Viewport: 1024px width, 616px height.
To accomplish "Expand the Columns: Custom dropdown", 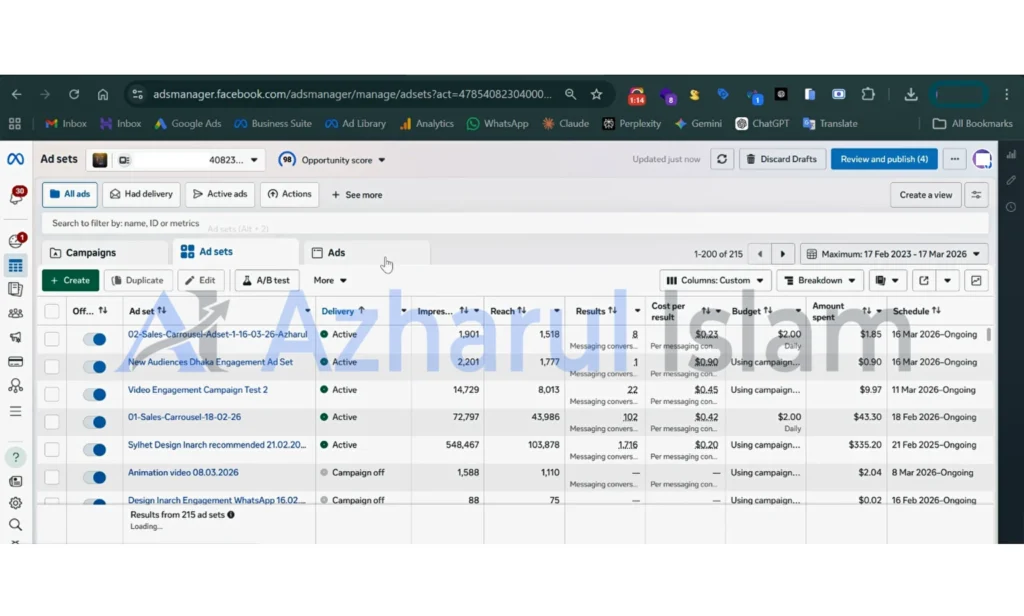I will point(715,280).
